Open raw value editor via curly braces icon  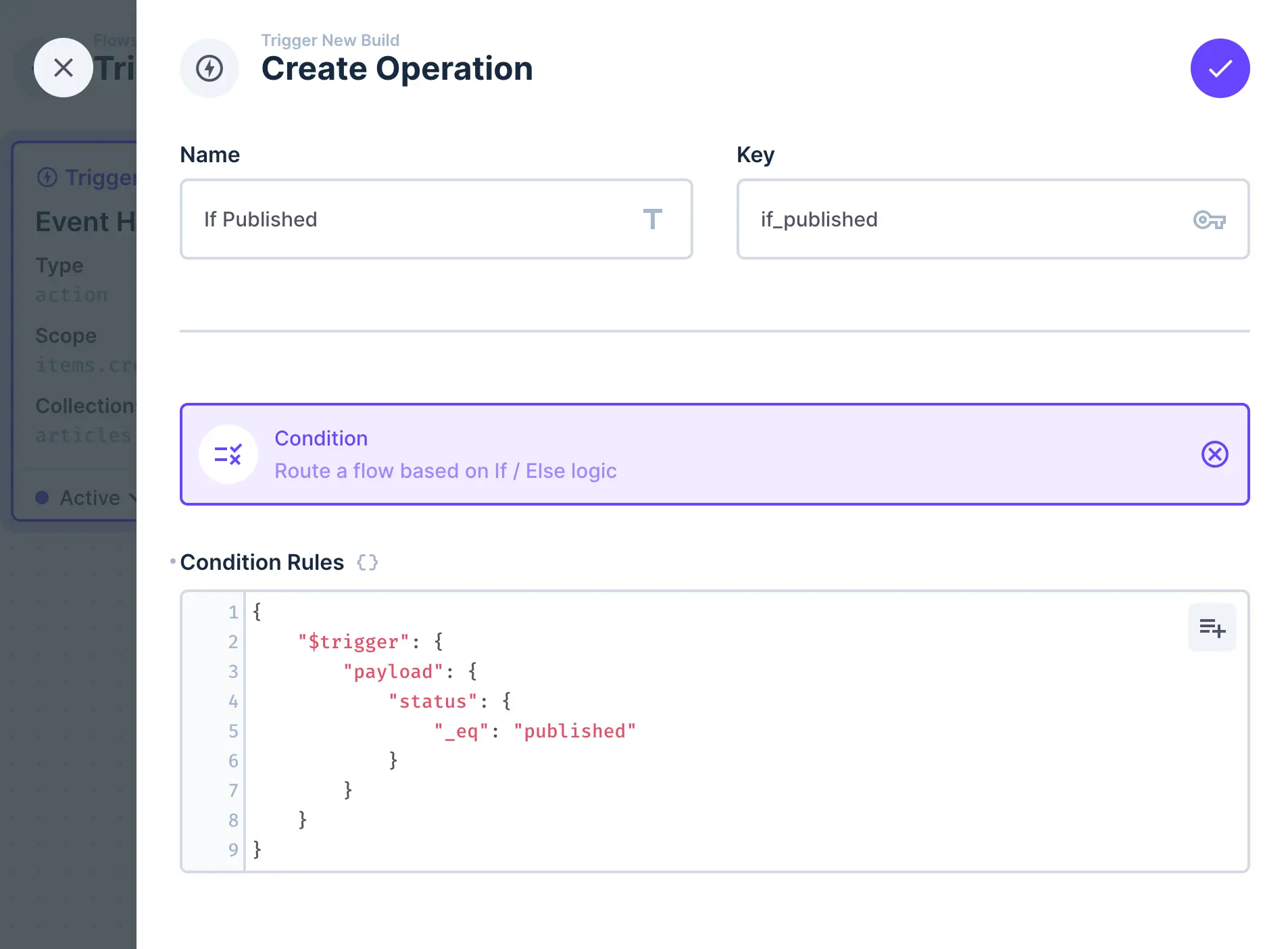point(367,562)
